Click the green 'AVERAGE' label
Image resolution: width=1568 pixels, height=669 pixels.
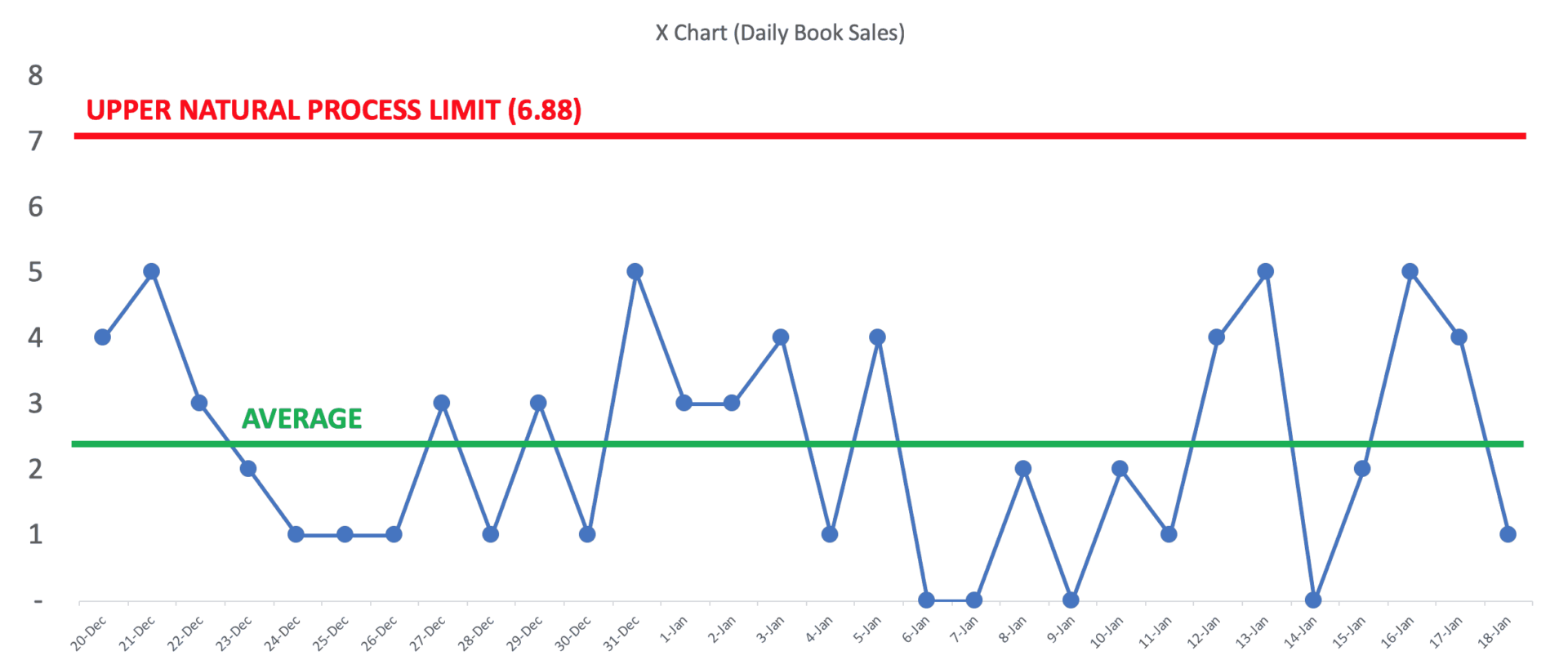point(301,418)
